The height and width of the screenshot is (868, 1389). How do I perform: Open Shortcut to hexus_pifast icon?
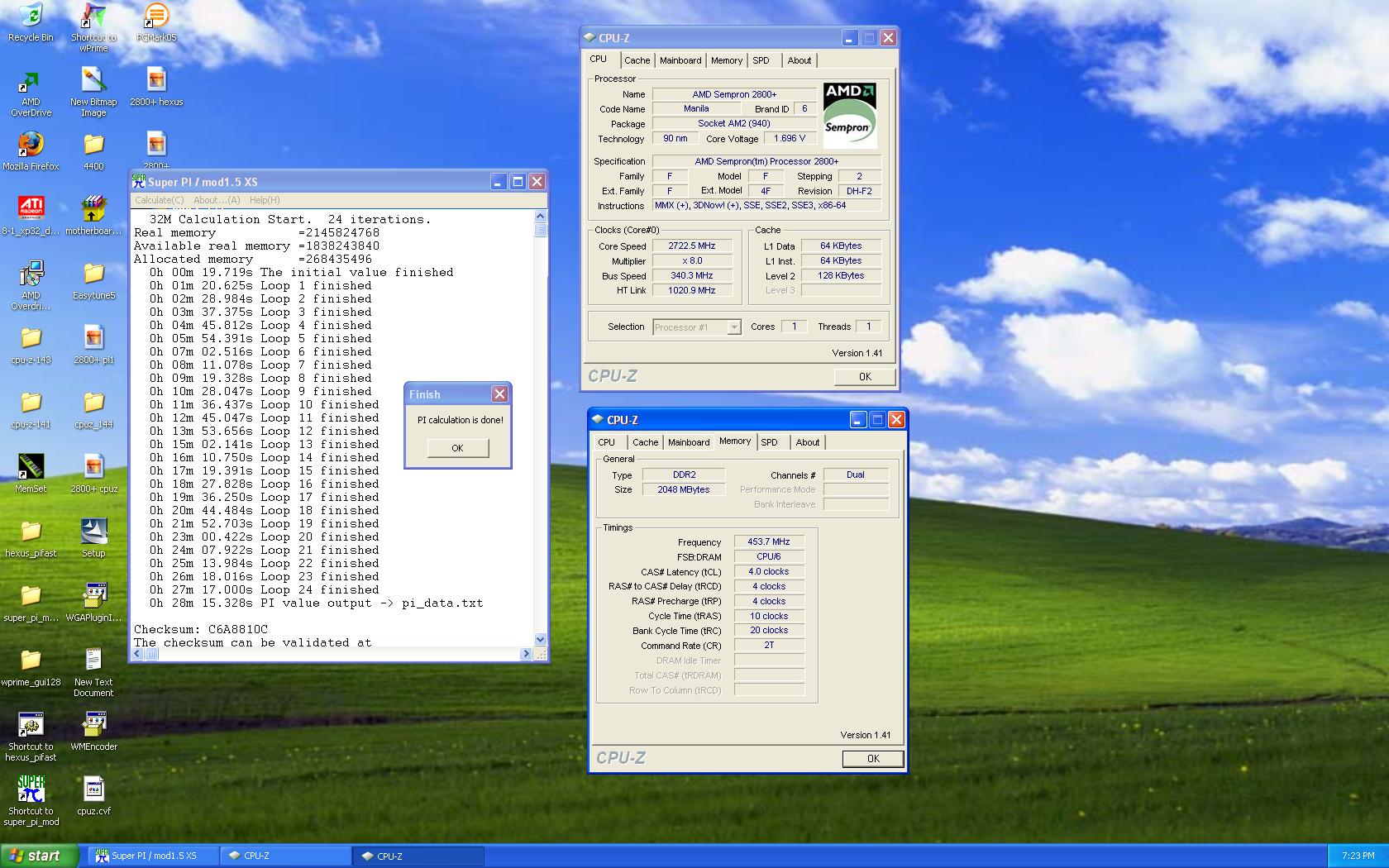(x=31, y=737)
